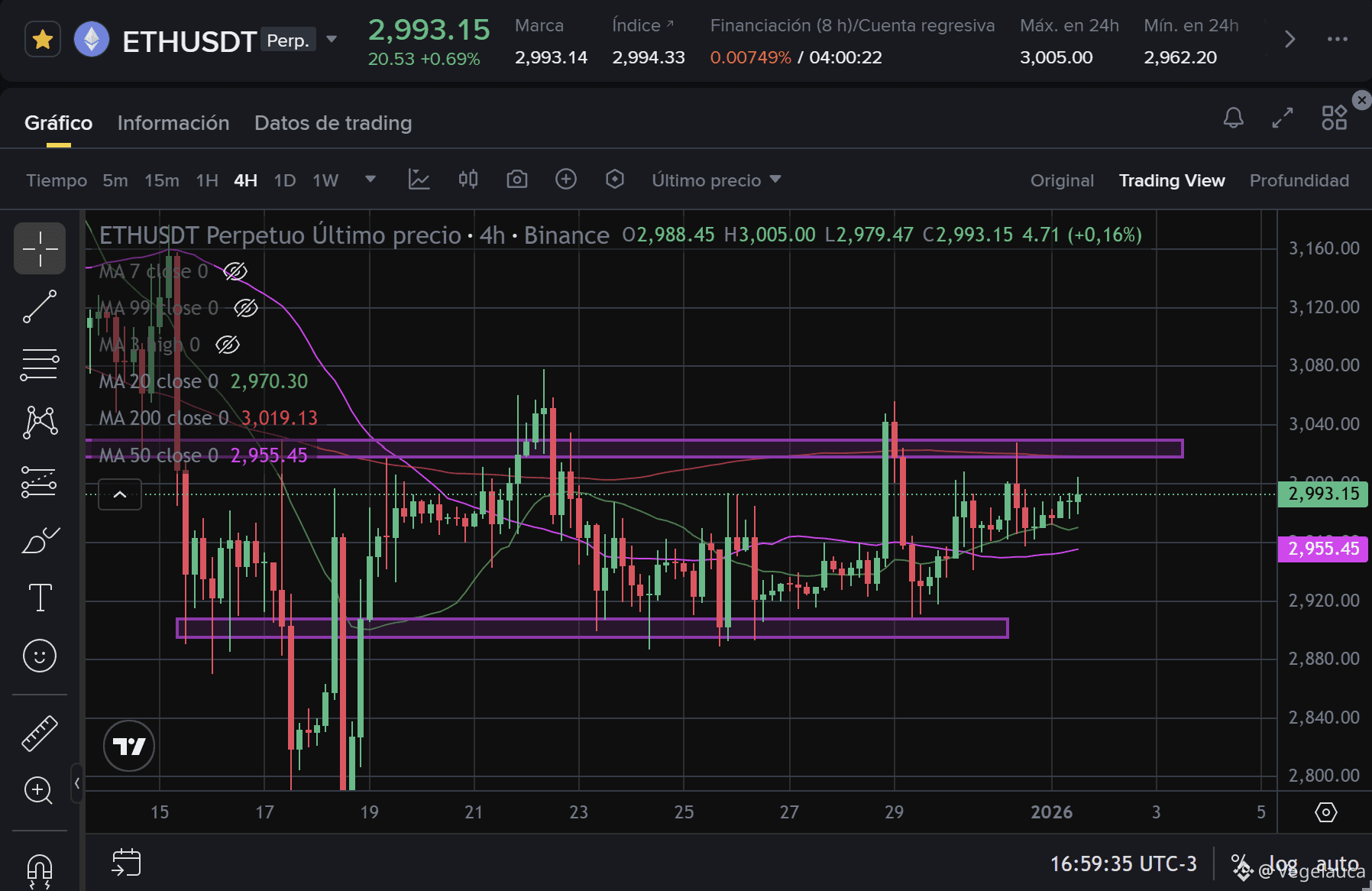Screen dimensions: 1372x891
Task: Select the 15m timeframe
Action: point(162,180)
